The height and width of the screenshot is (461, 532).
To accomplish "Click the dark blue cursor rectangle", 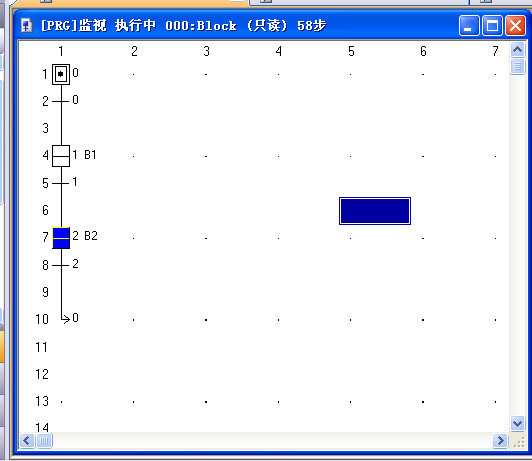I will [375, 211].
